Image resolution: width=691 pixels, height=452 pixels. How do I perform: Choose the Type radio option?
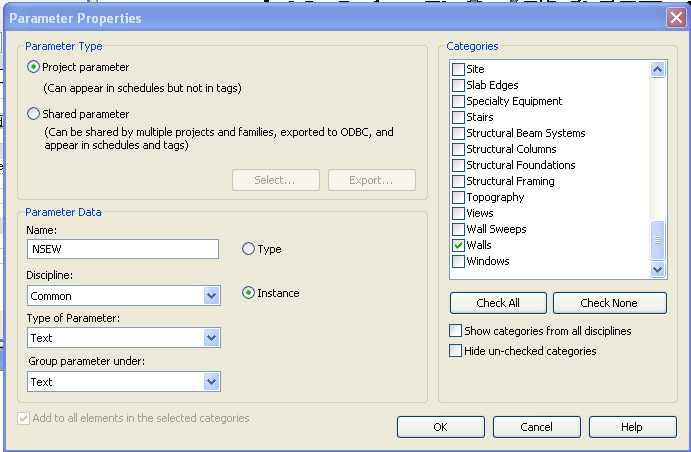[249, 249]
